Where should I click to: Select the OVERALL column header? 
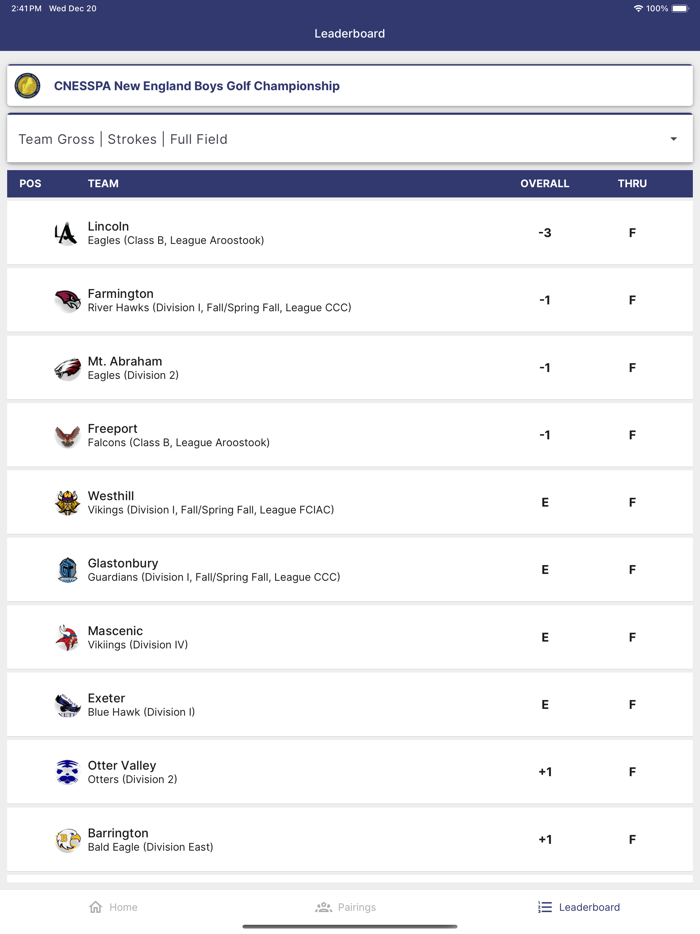(545, 184)
